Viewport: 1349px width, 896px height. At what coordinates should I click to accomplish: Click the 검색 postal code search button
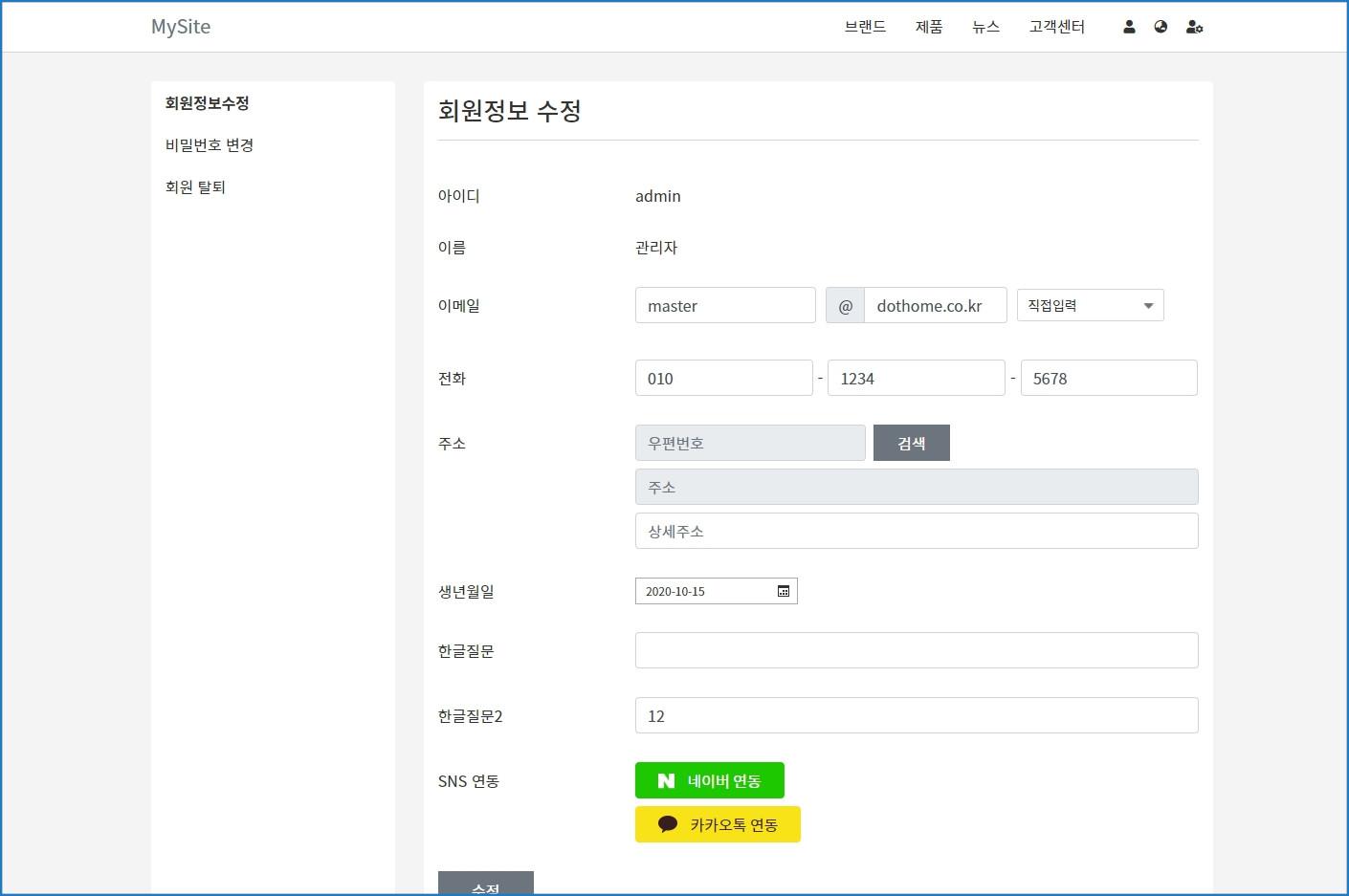coord(911,443)
